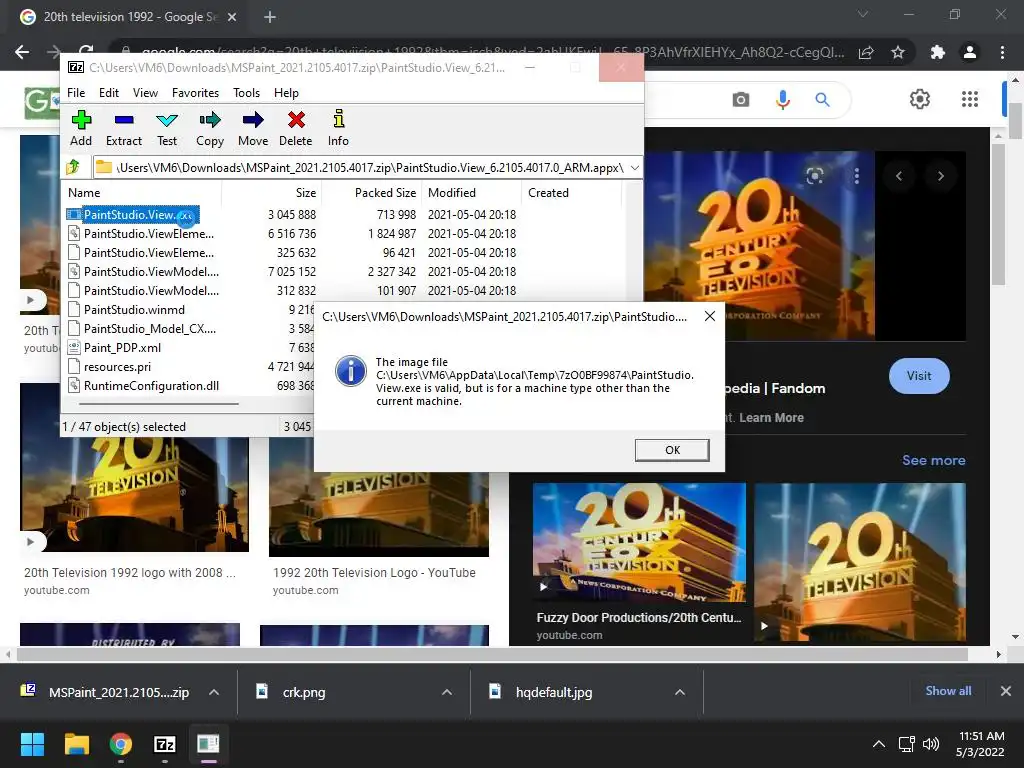Click the Test toolbar icon
Image resolution: width=1024 pixels, height=768 pixels.
pyautogui.click(x=167, y=129)
